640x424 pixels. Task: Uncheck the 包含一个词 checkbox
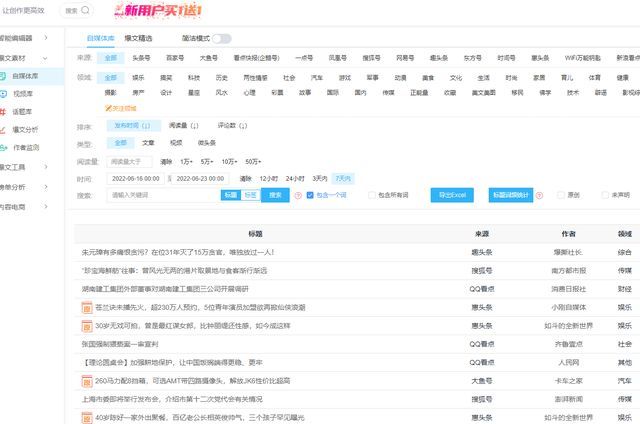pos(310,195)
